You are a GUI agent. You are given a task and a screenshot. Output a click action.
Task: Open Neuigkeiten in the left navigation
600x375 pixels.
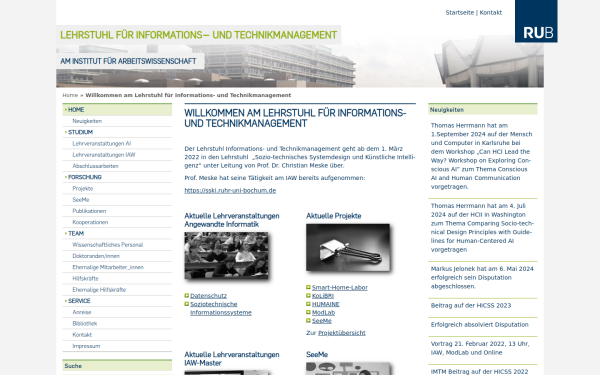click(x=87, y=121)
